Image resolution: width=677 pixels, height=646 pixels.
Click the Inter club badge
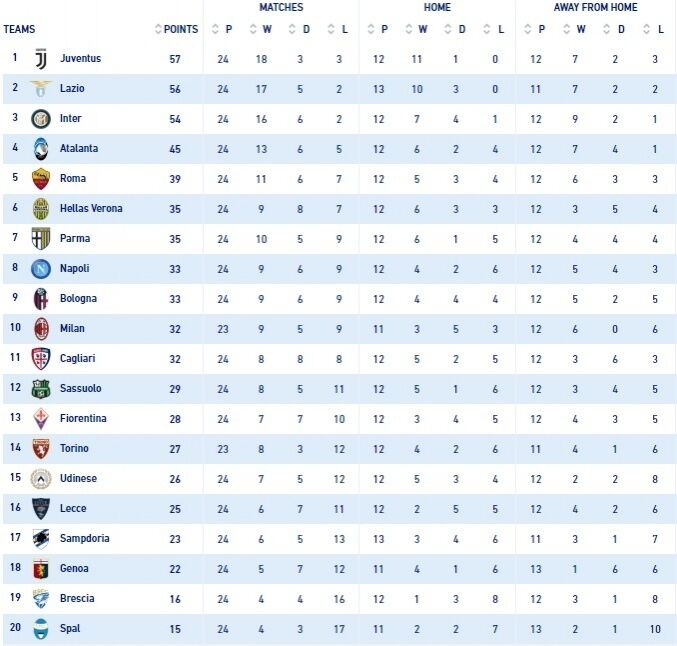click(x=41, y=119)
